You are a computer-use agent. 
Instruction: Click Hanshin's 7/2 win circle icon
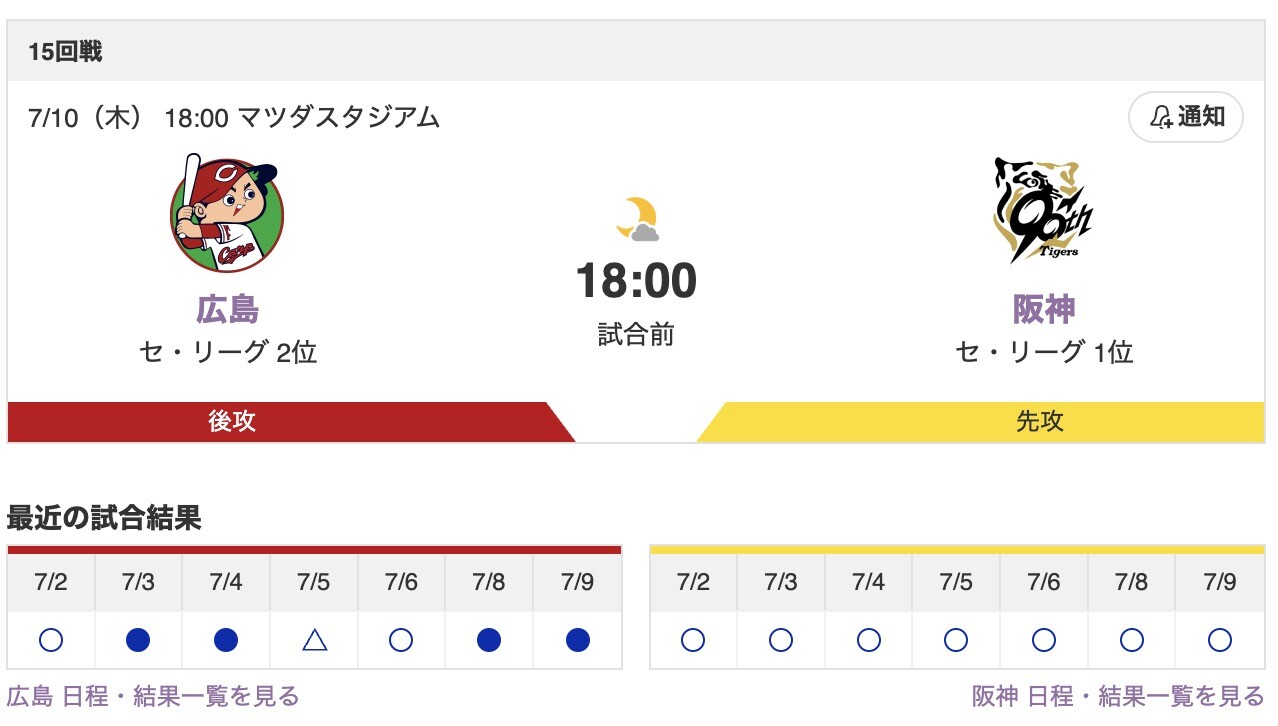click(693, 640)
